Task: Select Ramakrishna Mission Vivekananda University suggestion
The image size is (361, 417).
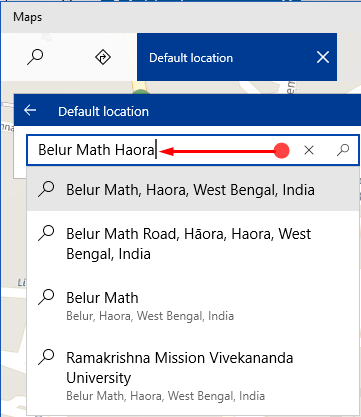Action: click(193, 376)
